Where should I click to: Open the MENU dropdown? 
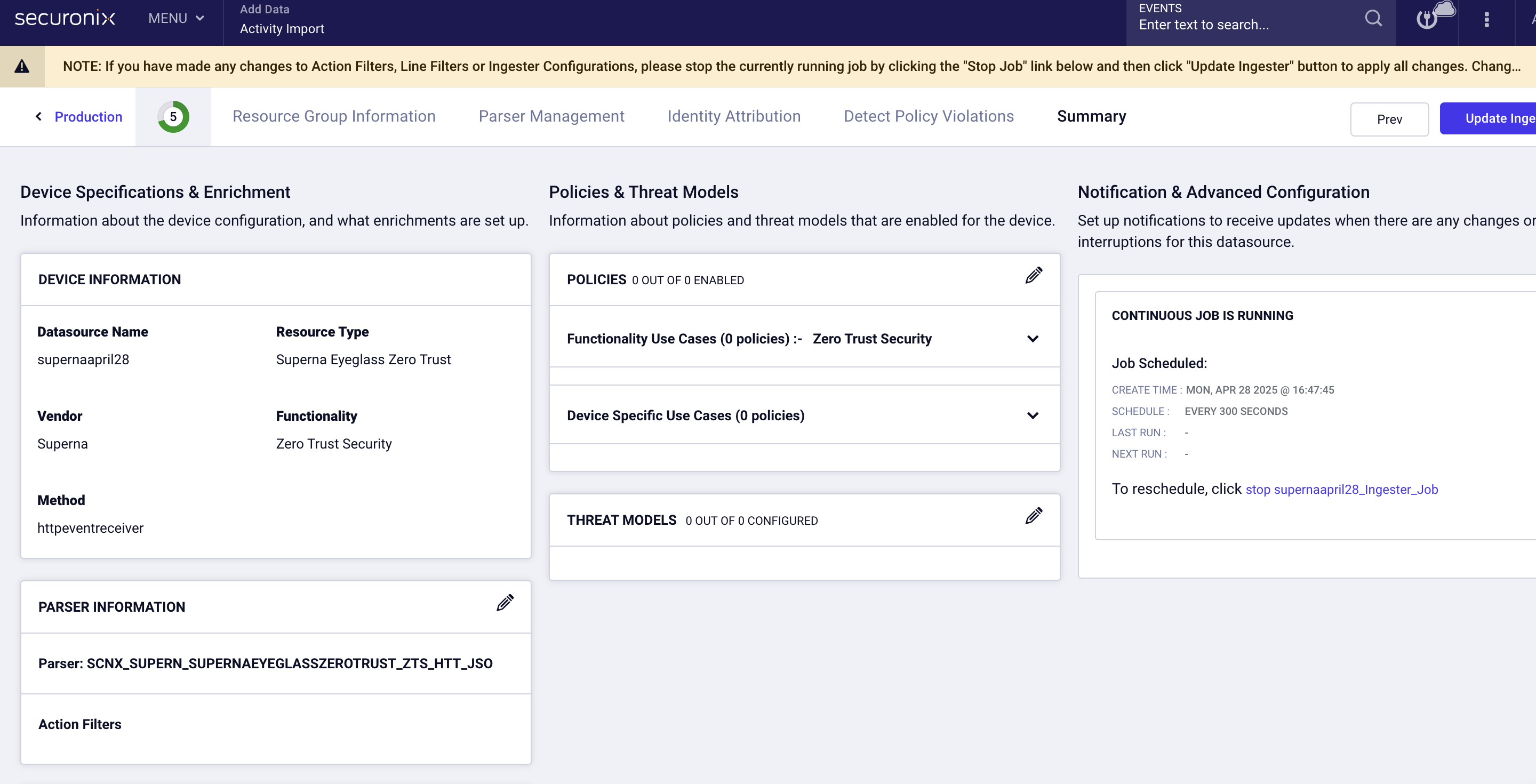(176, 19)
